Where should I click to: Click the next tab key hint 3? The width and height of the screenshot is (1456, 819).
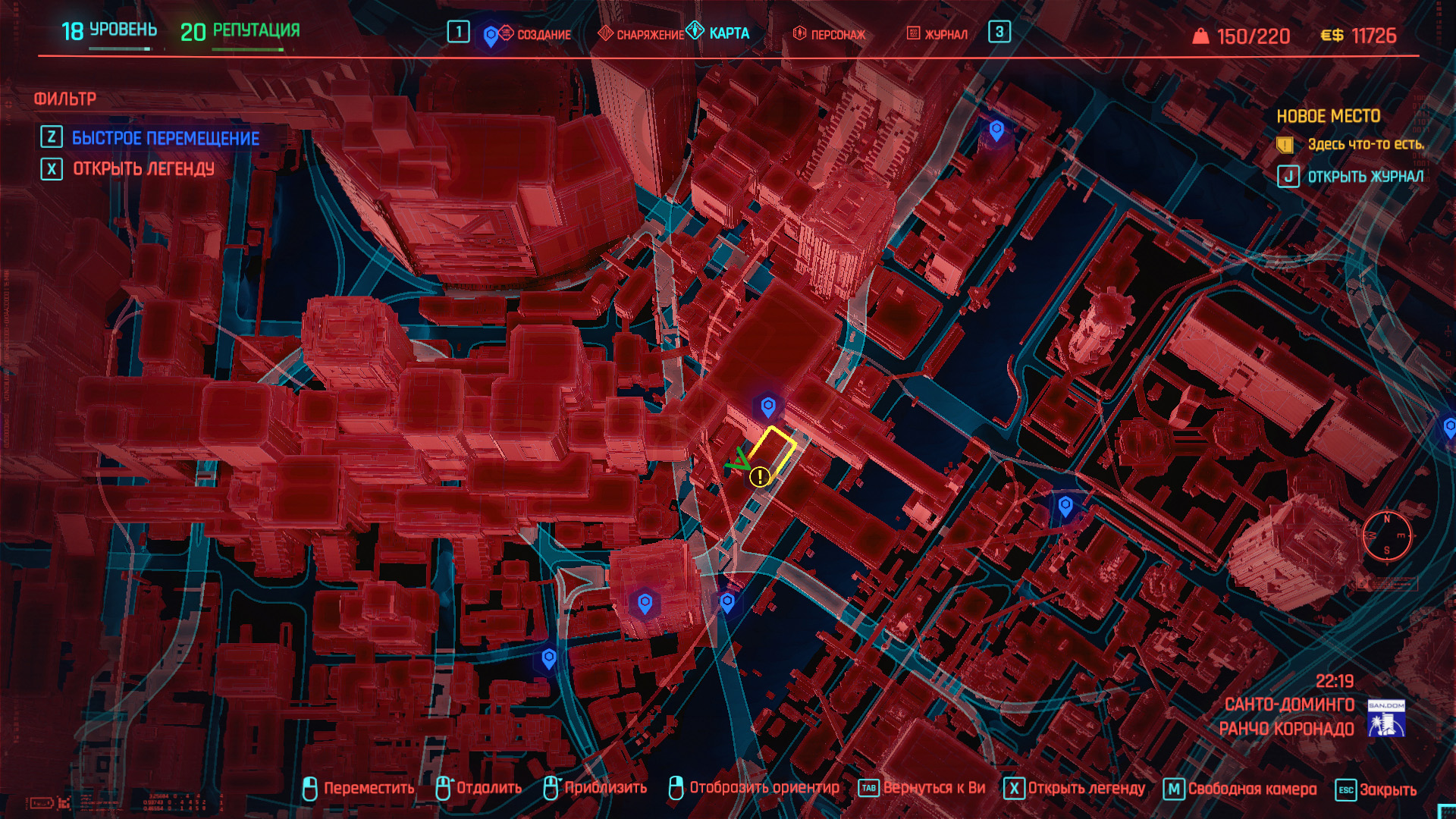999,32
